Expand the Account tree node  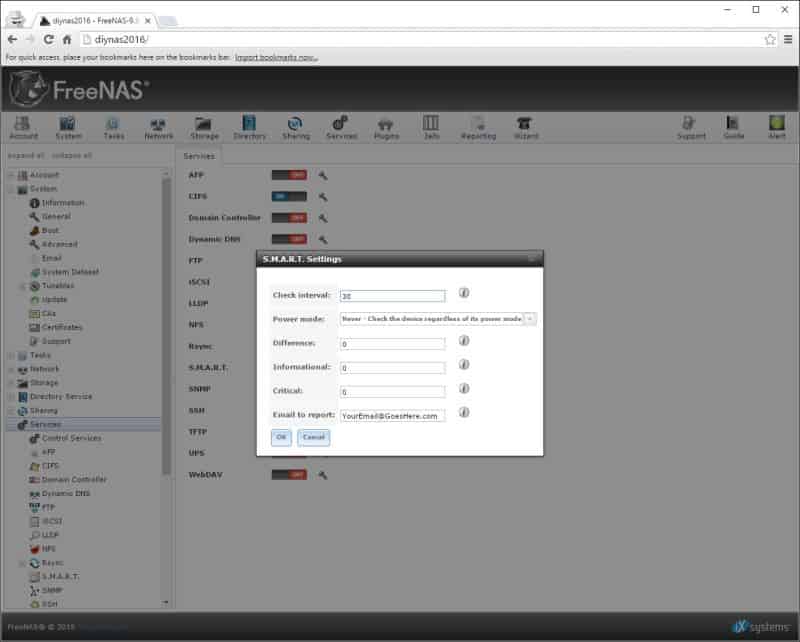click(11, 176)
